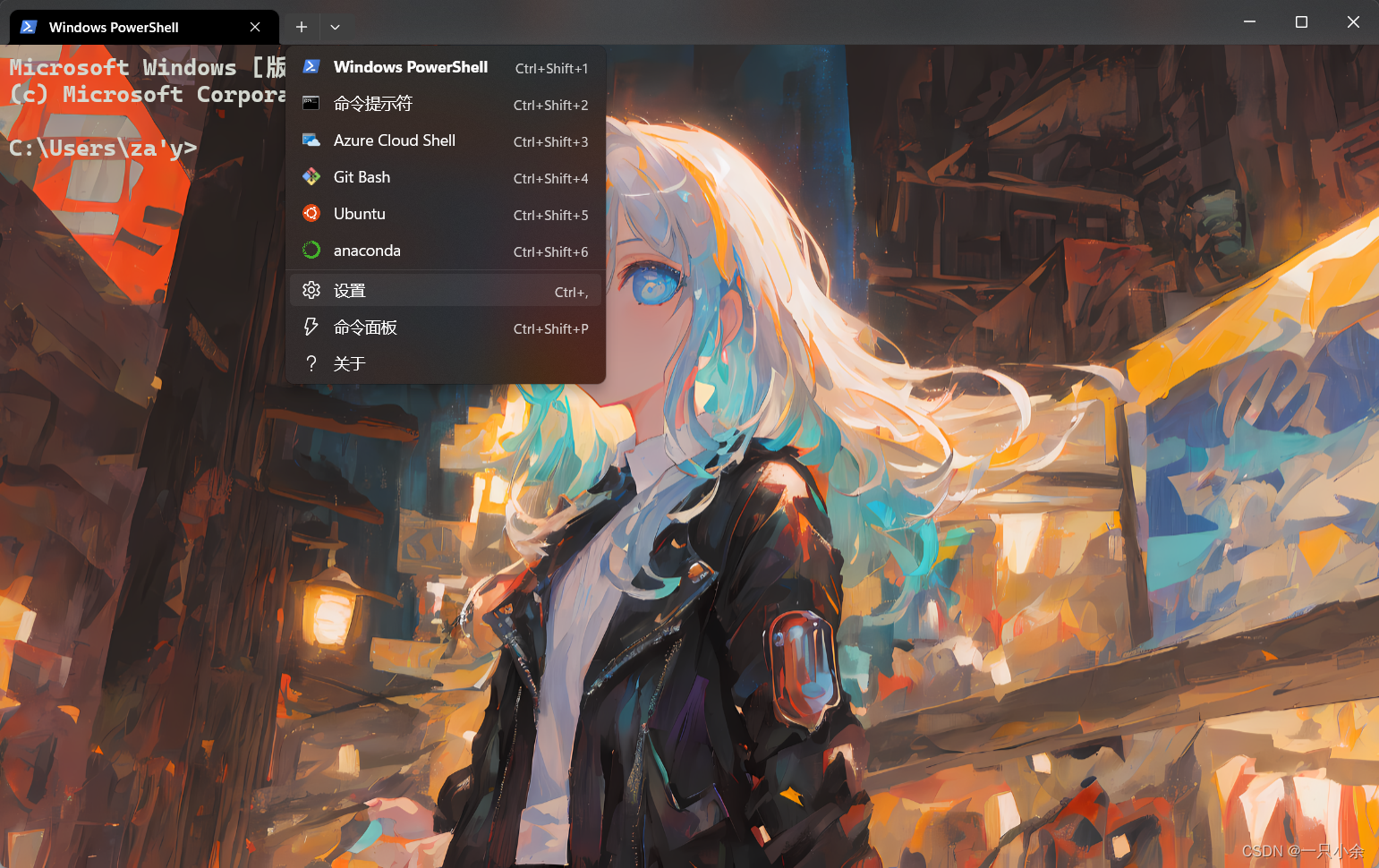Viewport: 1379px width, 868px height.
Task: Click the green anaconda ring icon
Action: [311, 250]
